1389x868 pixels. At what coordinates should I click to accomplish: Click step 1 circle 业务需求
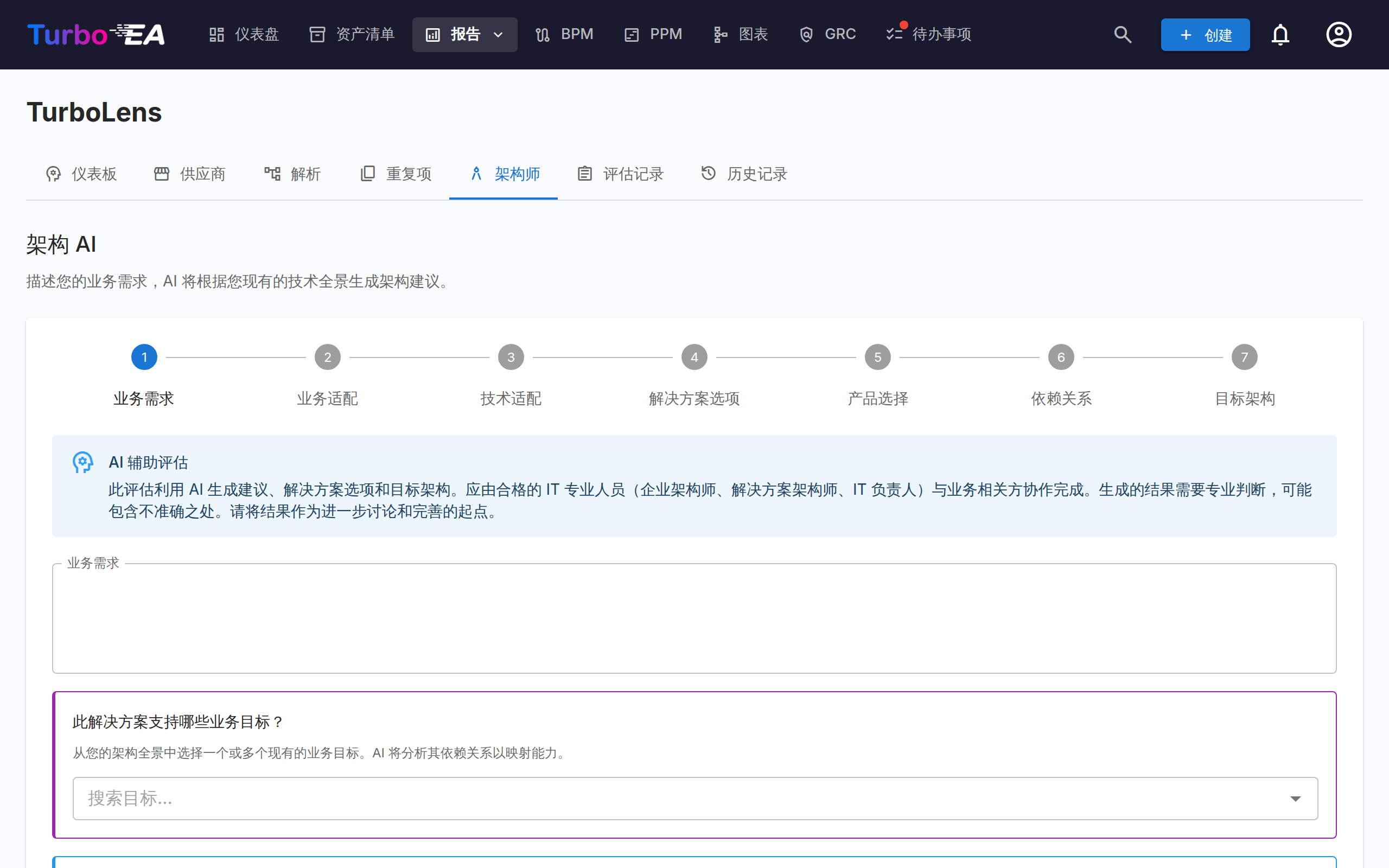coord(144,357)
